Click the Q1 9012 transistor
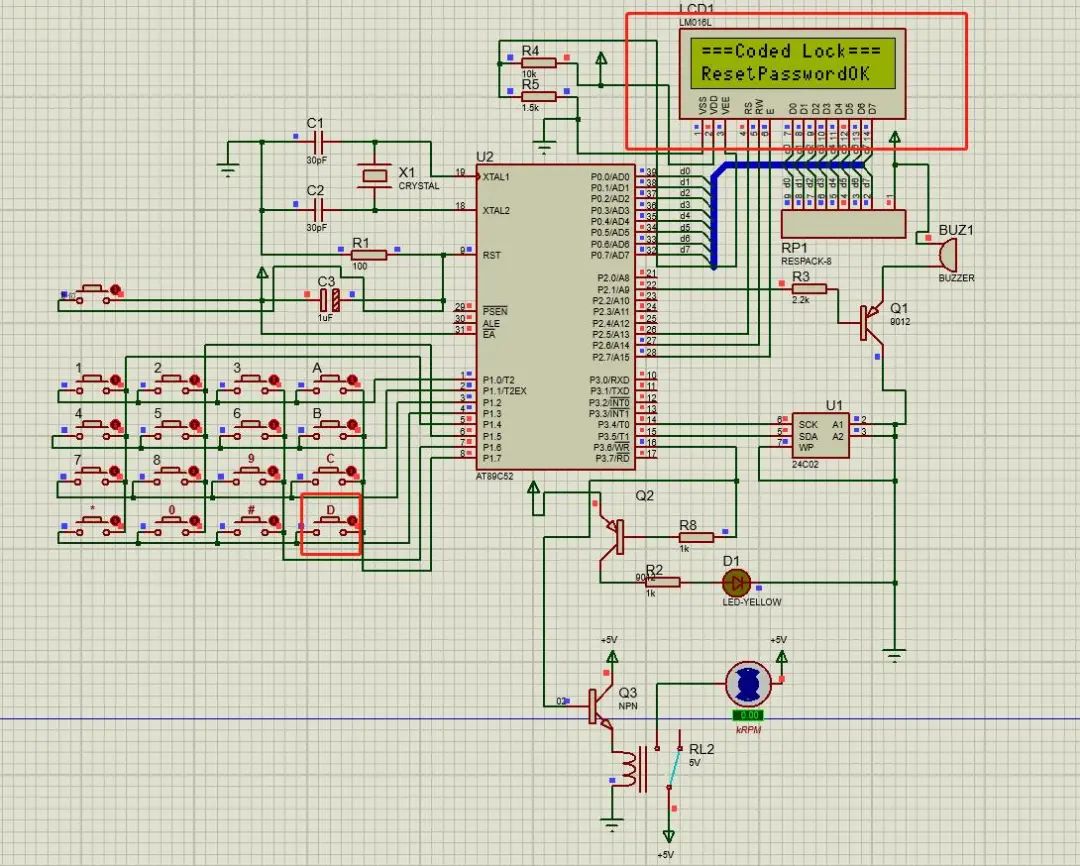 (872, 319)
